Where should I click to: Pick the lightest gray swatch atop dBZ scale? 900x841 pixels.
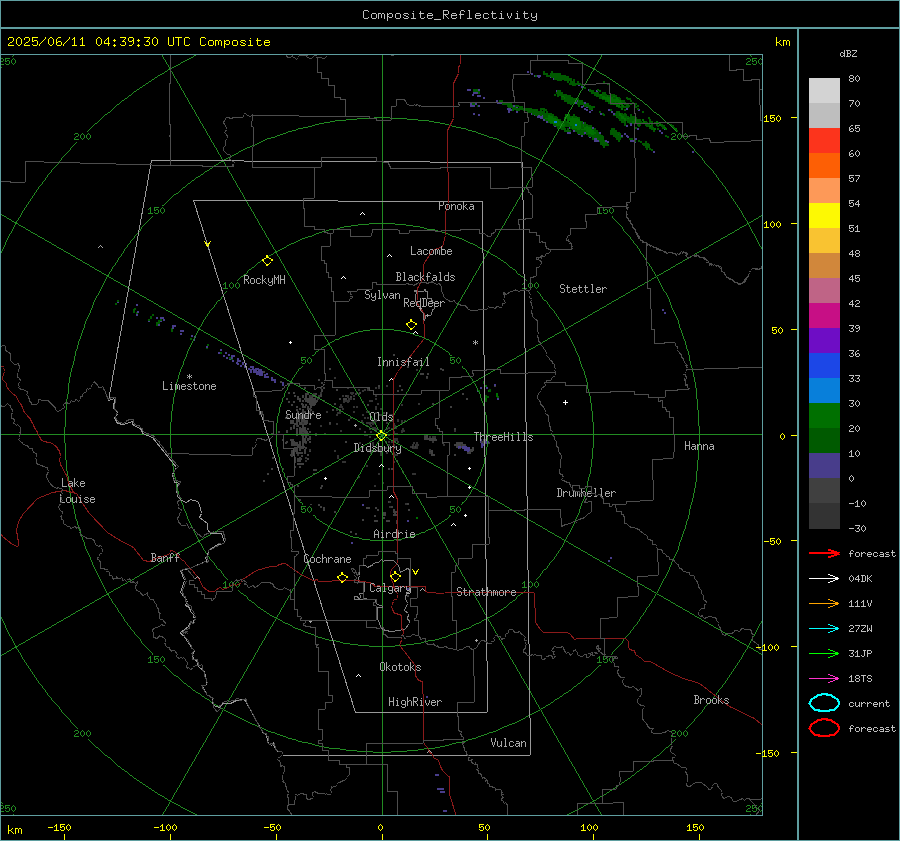pos(824,91)
